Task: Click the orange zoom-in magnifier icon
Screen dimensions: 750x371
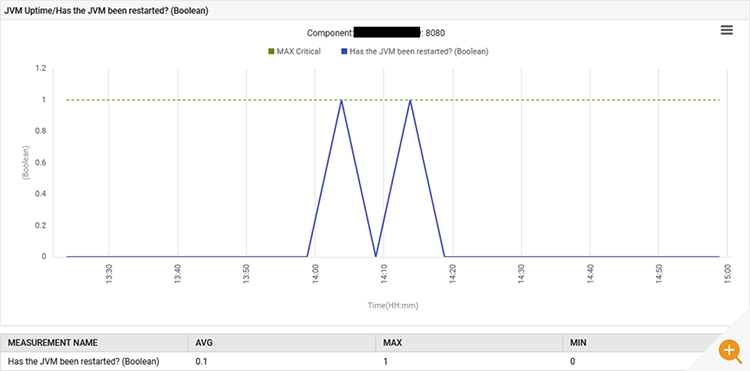Action: click(x=729, y=351)
